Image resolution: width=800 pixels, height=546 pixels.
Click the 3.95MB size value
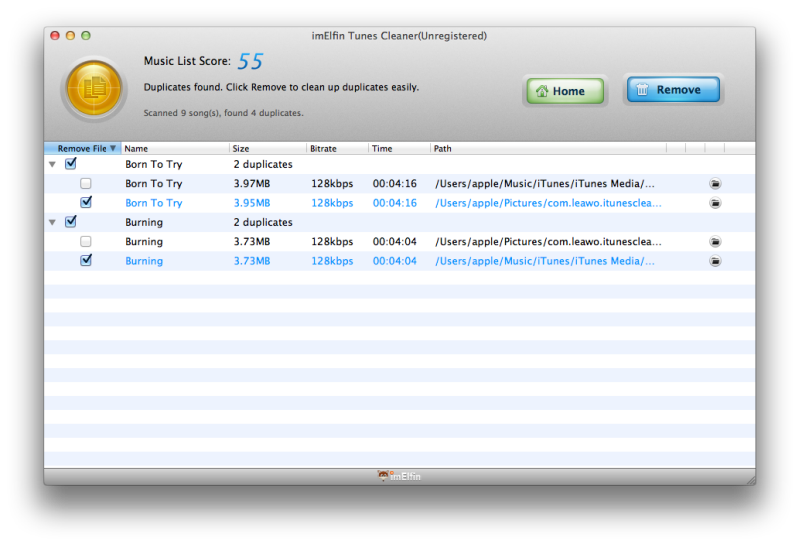tap(252, 203)
